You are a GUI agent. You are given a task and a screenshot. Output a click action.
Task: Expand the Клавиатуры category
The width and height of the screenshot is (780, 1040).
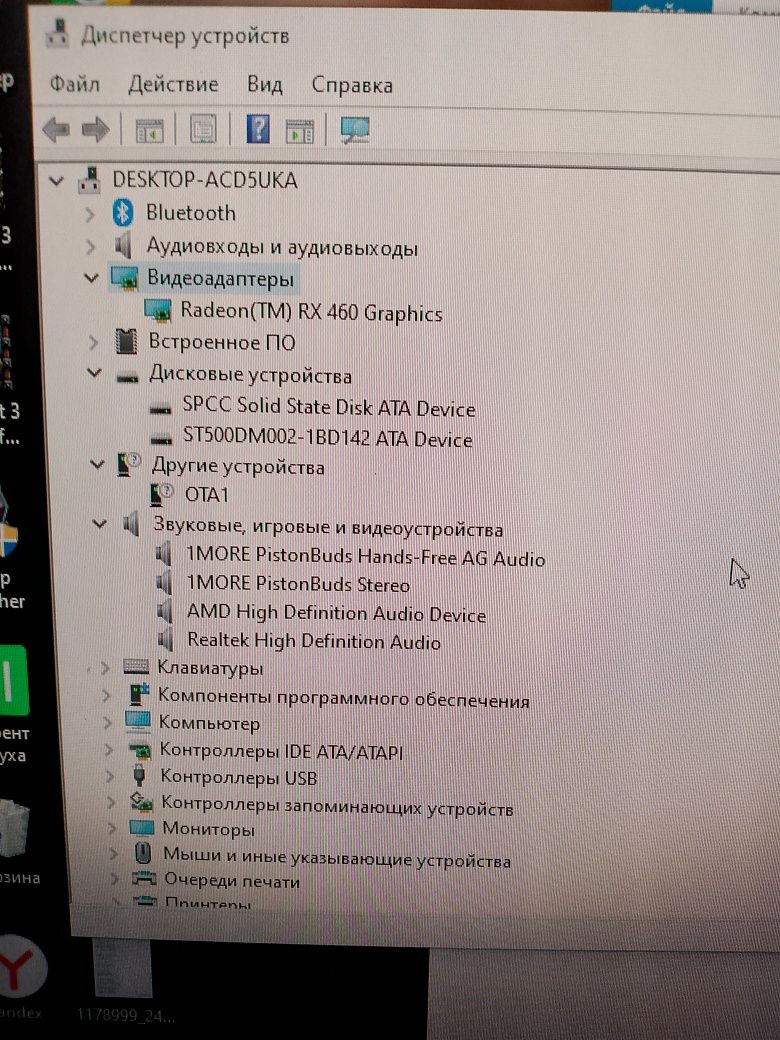(105, 668)
